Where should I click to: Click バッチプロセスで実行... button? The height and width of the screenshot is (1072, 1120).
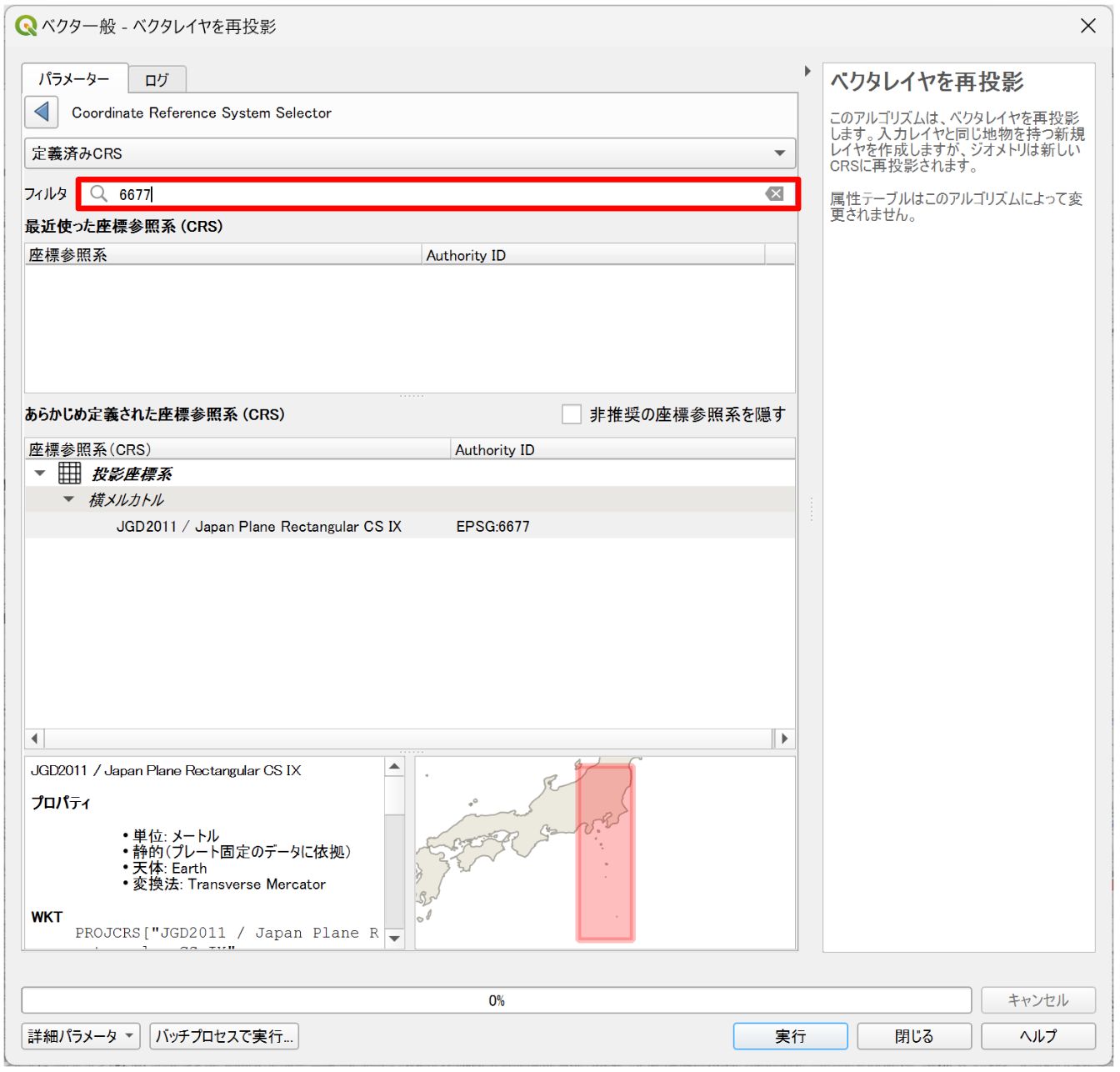224,1036
